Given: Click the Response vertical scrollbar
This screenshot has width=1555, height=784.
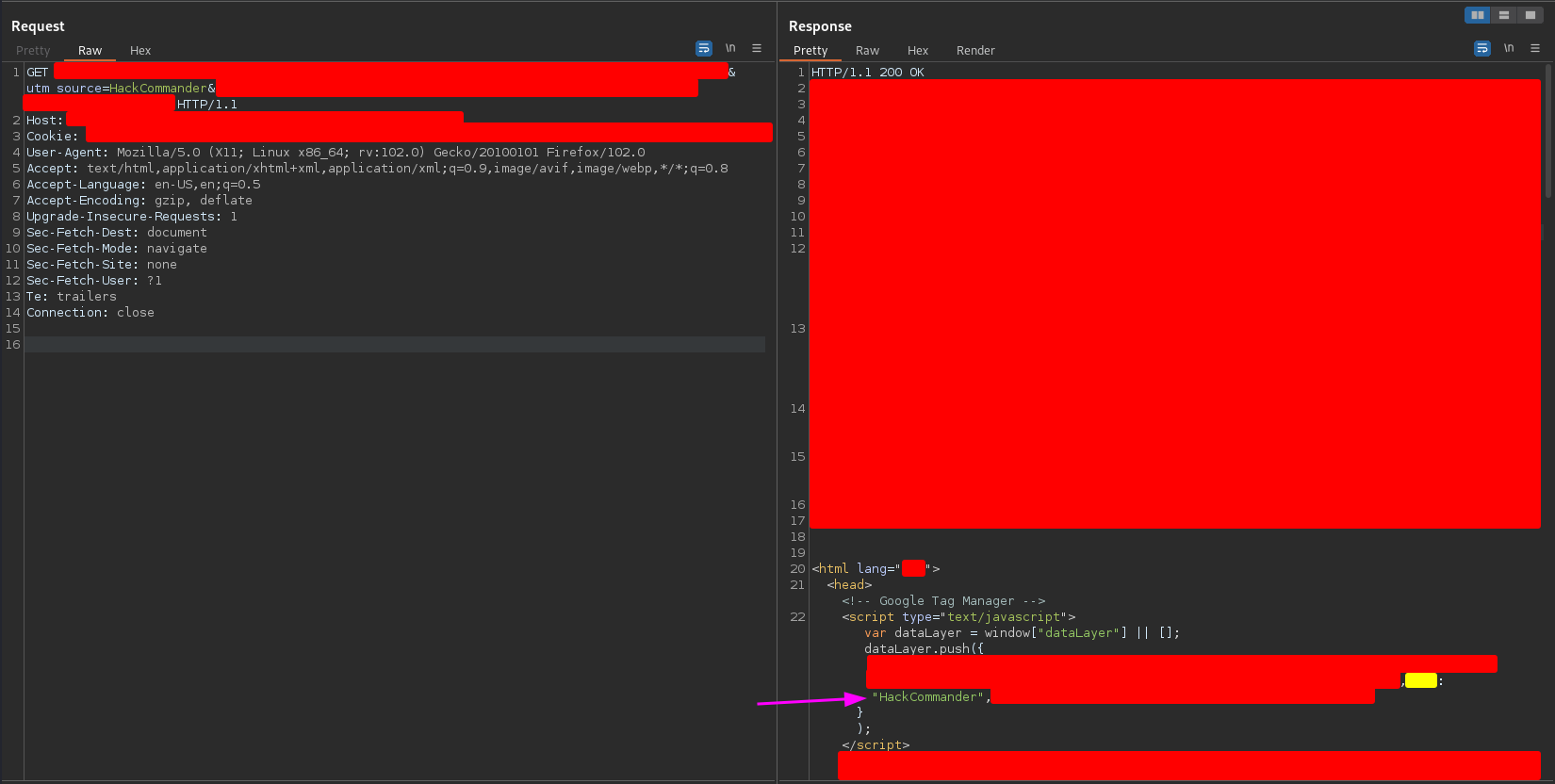Looking at the screenshot, I should pyautogui.click(x=1548, y=132).
